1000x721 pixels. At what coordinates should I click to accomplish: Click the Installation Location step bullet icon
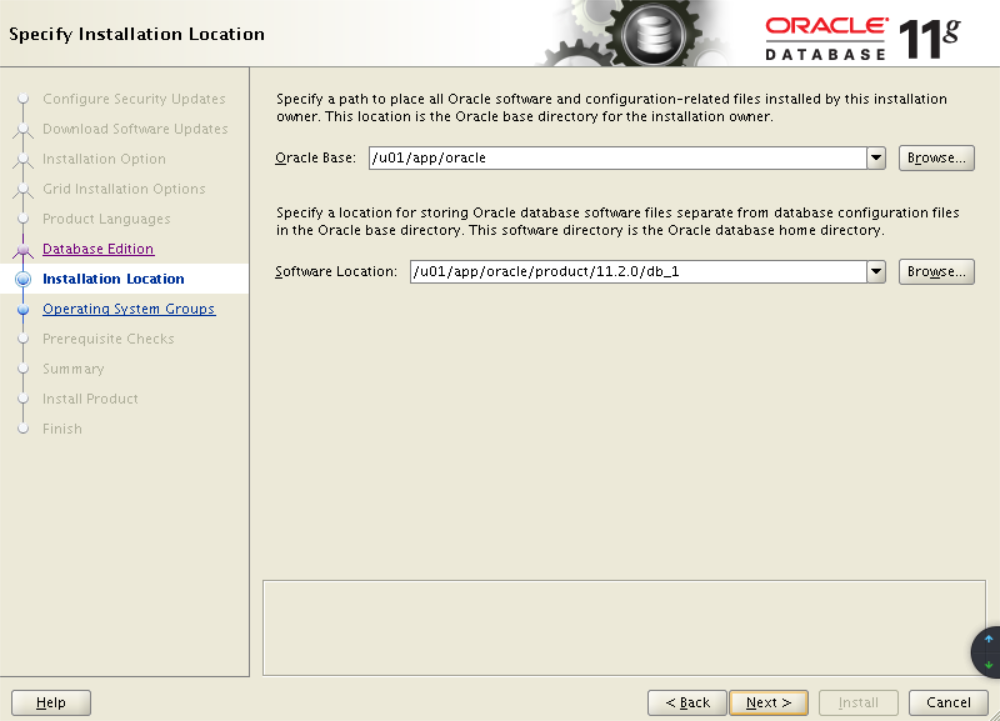pos(24,279)
